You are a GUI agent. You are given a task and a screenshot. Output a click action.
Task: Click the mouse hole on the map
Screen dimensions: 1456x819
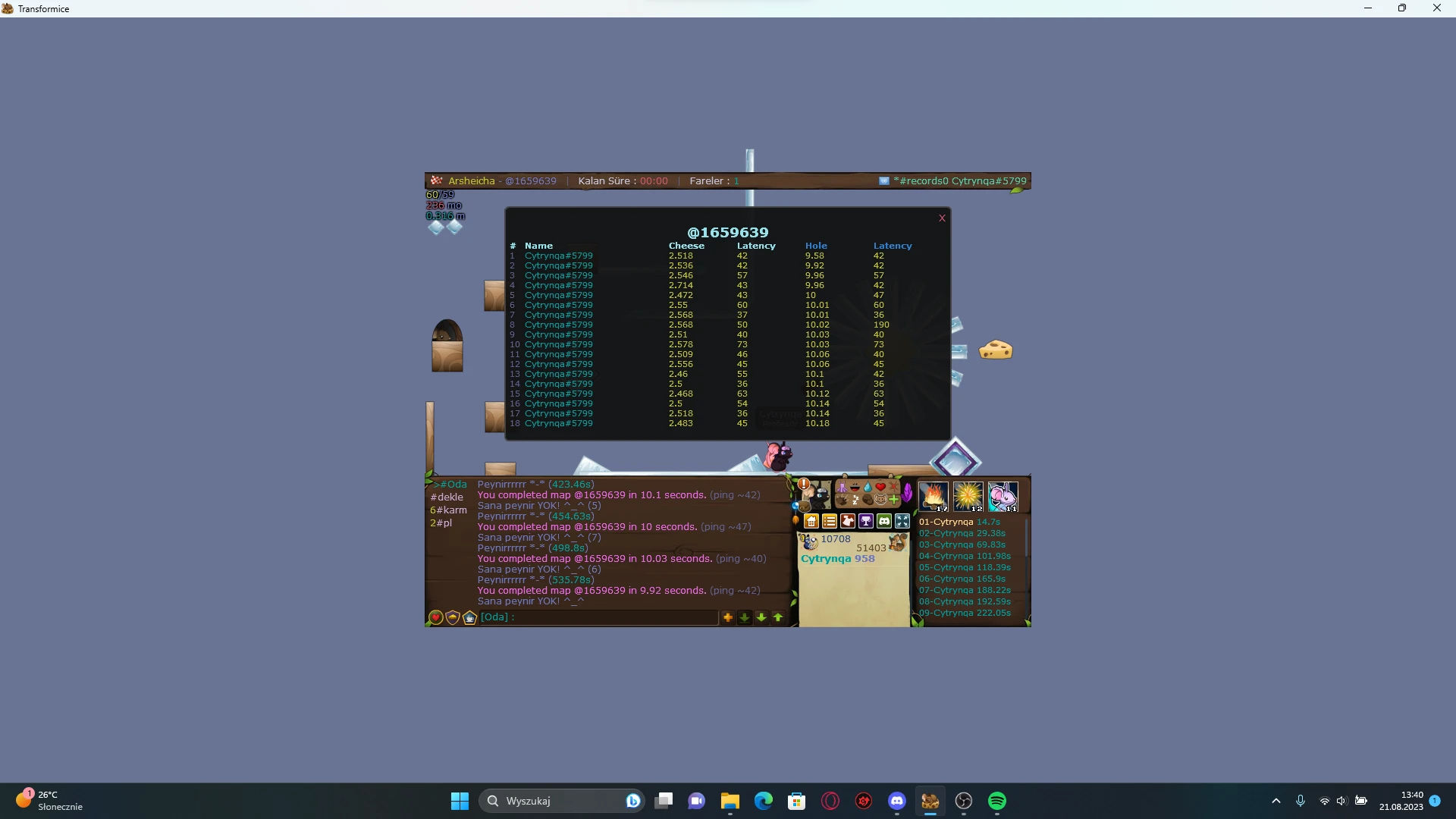coord(447,331)
